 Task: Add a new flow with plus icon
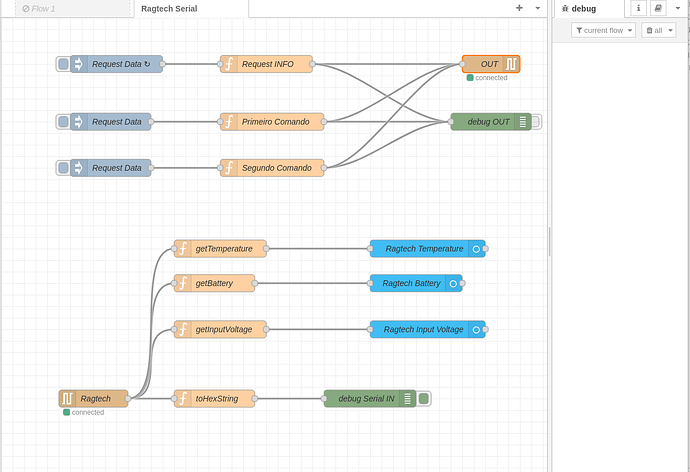519,8
